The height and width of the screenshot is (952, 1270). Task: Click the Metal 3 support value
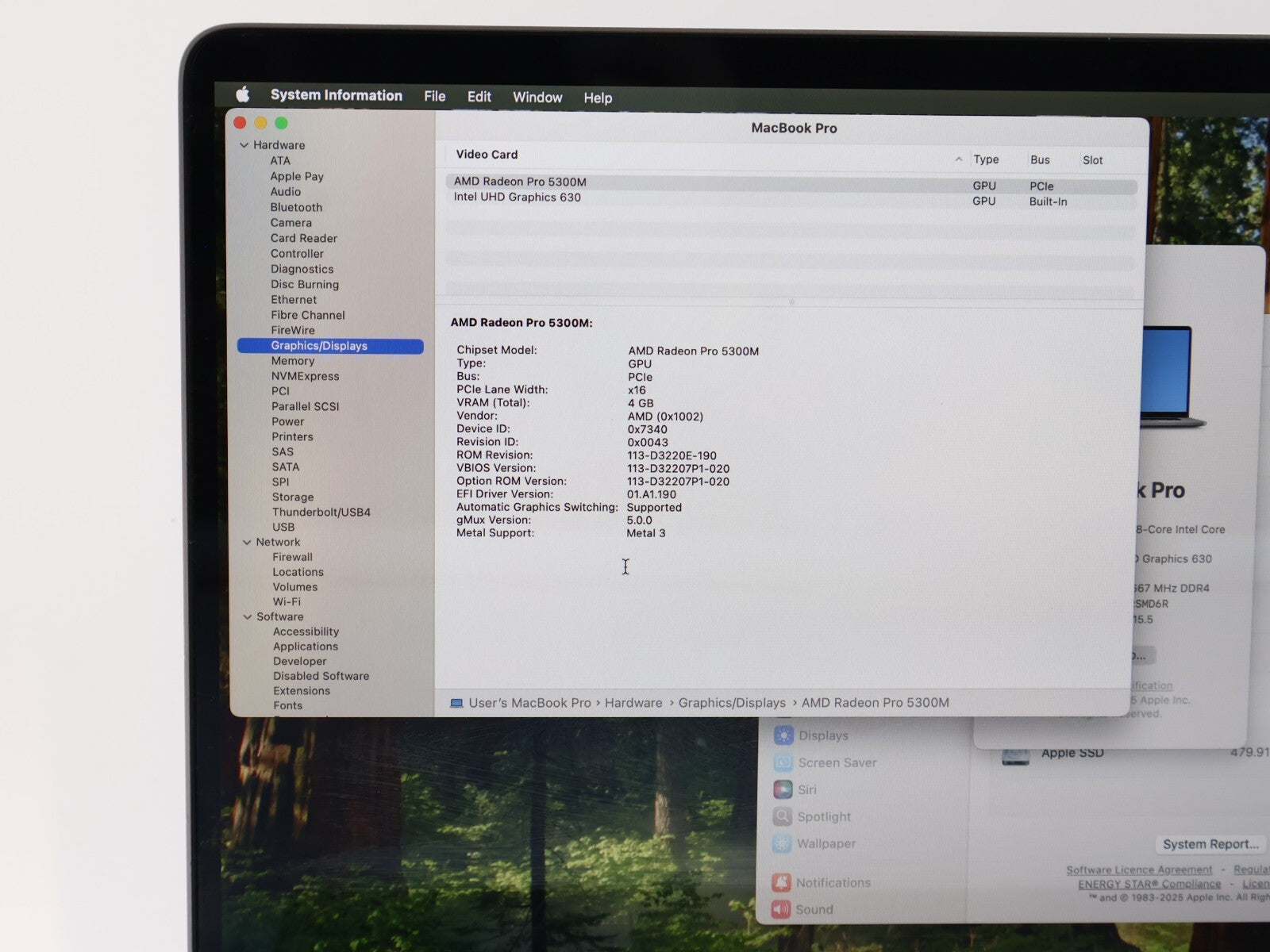[x=646, y=533]
